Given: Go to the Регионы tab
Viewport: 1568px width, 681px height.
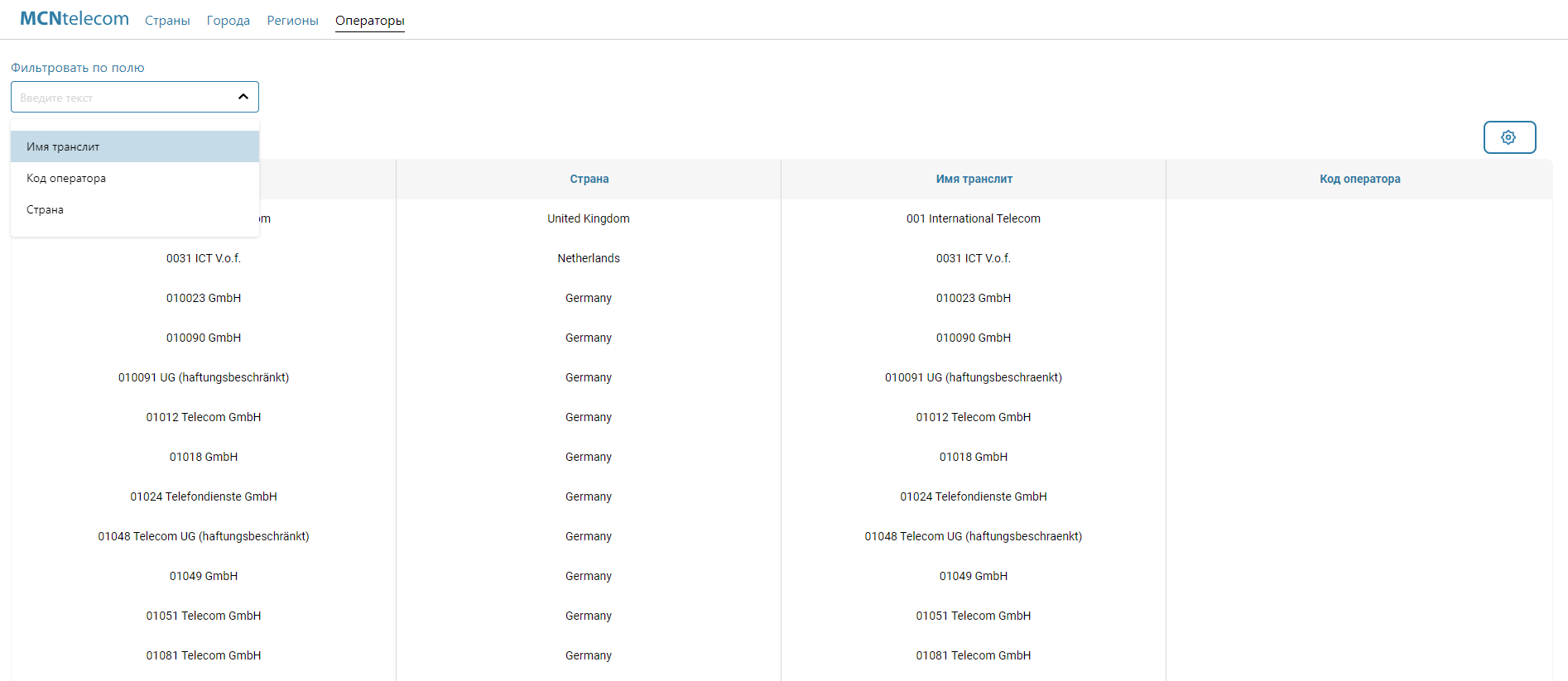Looking at the screenshot, I should 292,21.
